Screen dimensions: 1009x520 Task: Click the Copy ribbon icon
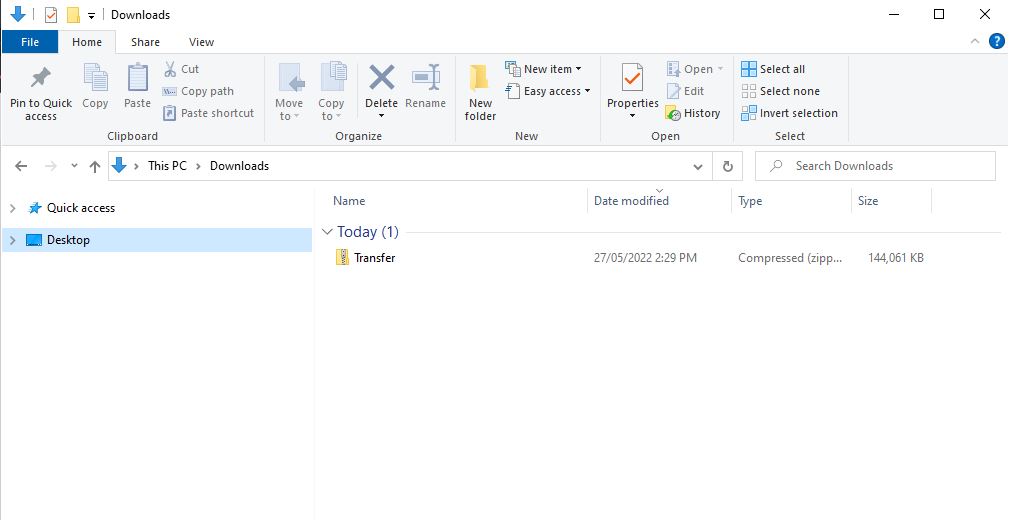pyautogui.click(x=95, y=78)
